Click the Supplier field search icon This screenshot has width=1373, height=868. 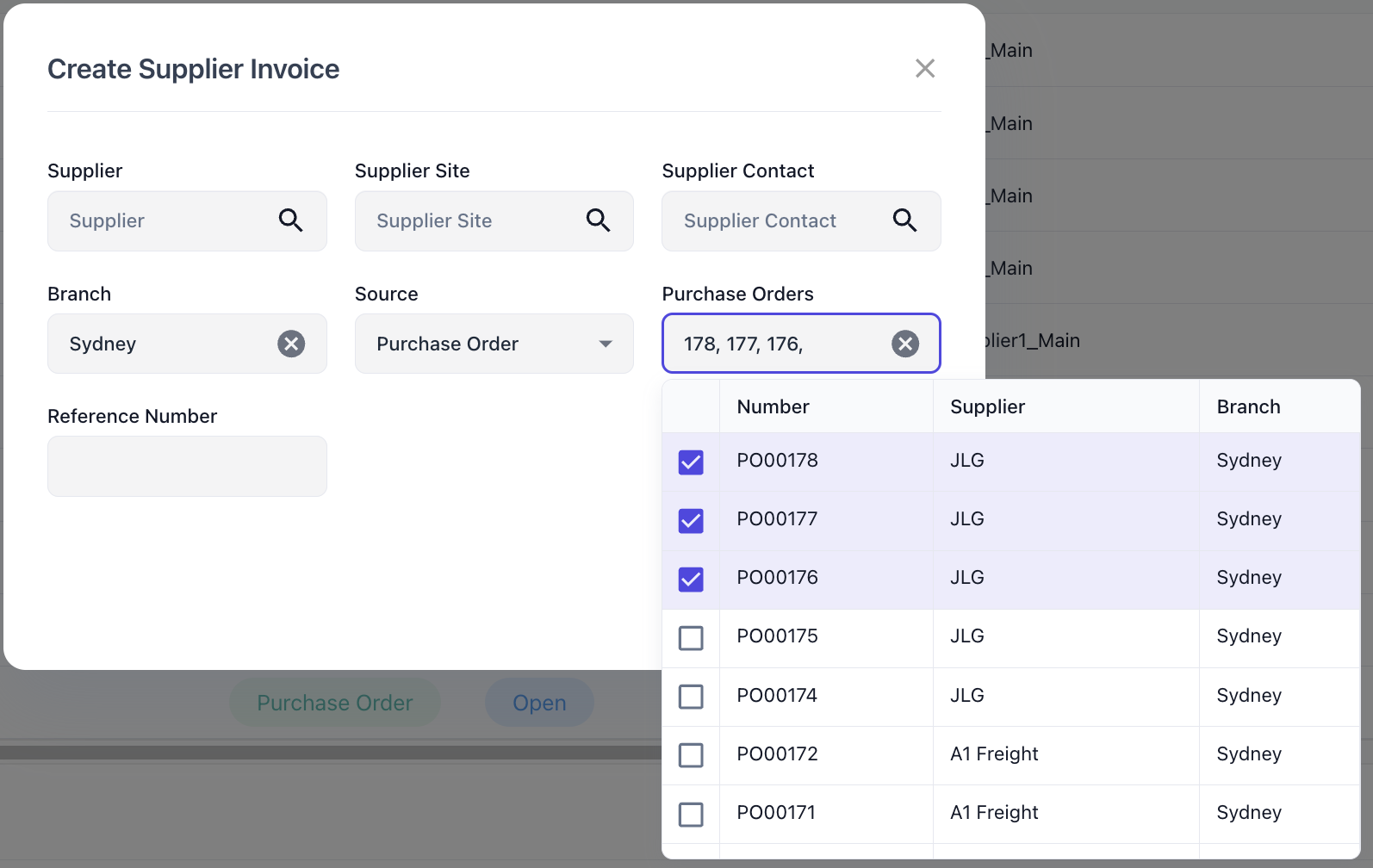click(x=290, y=220)
